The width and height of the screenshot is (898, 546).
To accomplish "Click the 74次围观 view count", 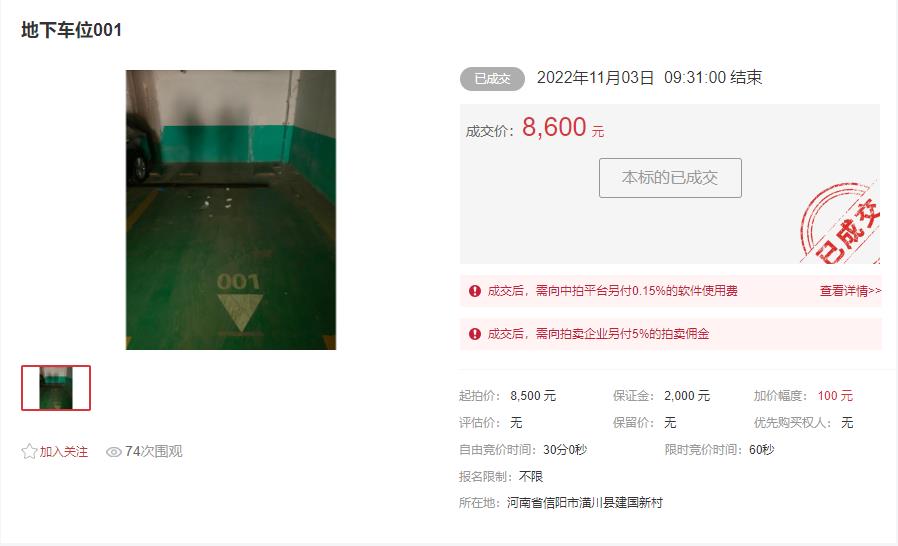I will (153, 451).
